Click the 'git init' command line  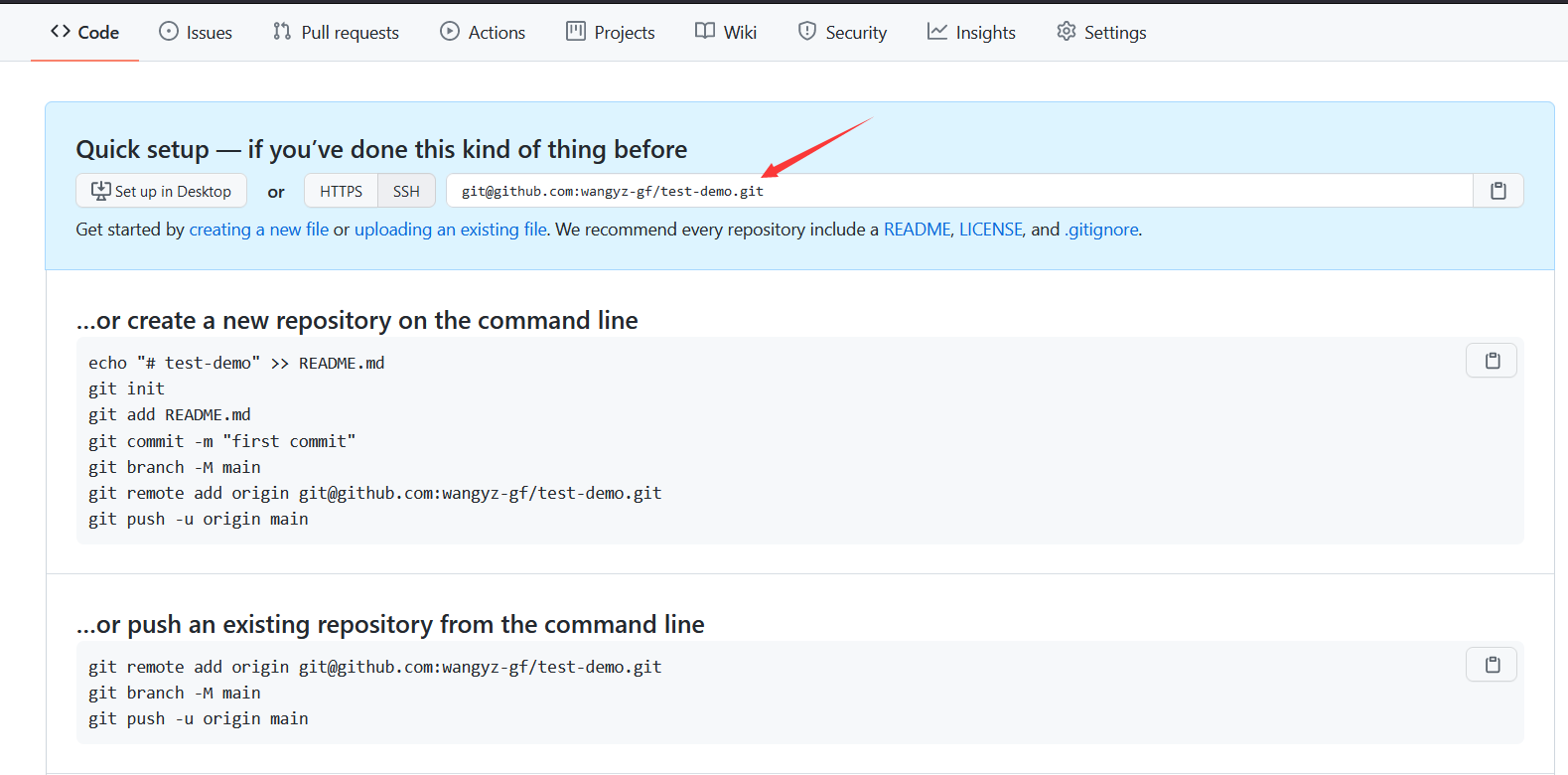[126, 388]
